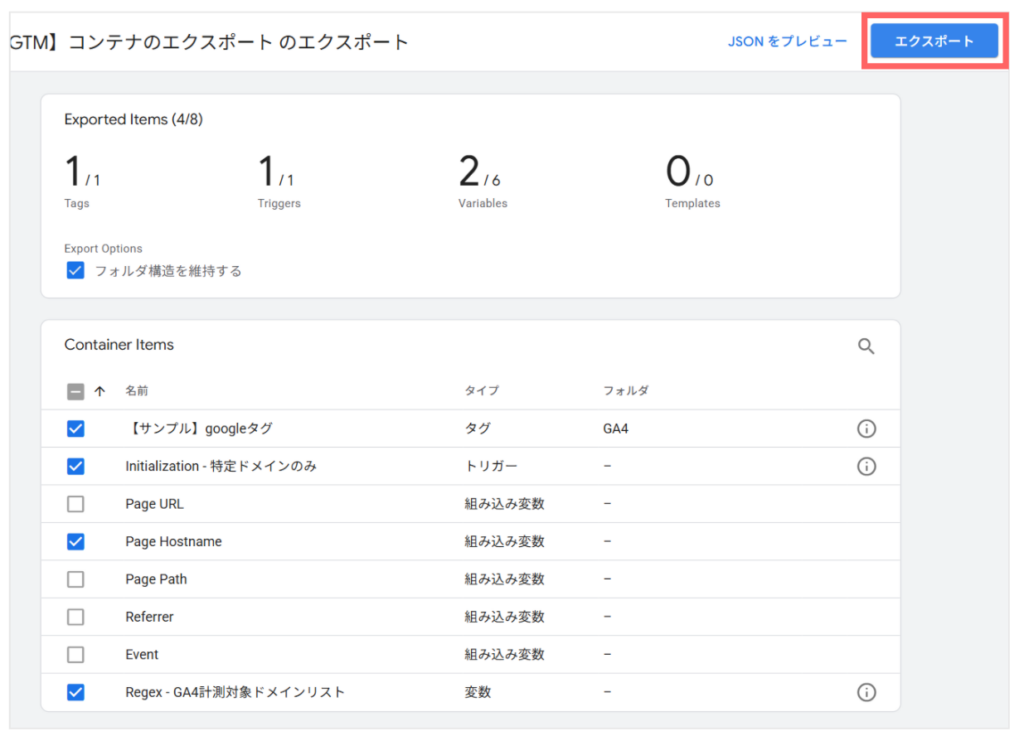Check the Referrer checkbox
Screen dimensions: 1024x741
76,617
